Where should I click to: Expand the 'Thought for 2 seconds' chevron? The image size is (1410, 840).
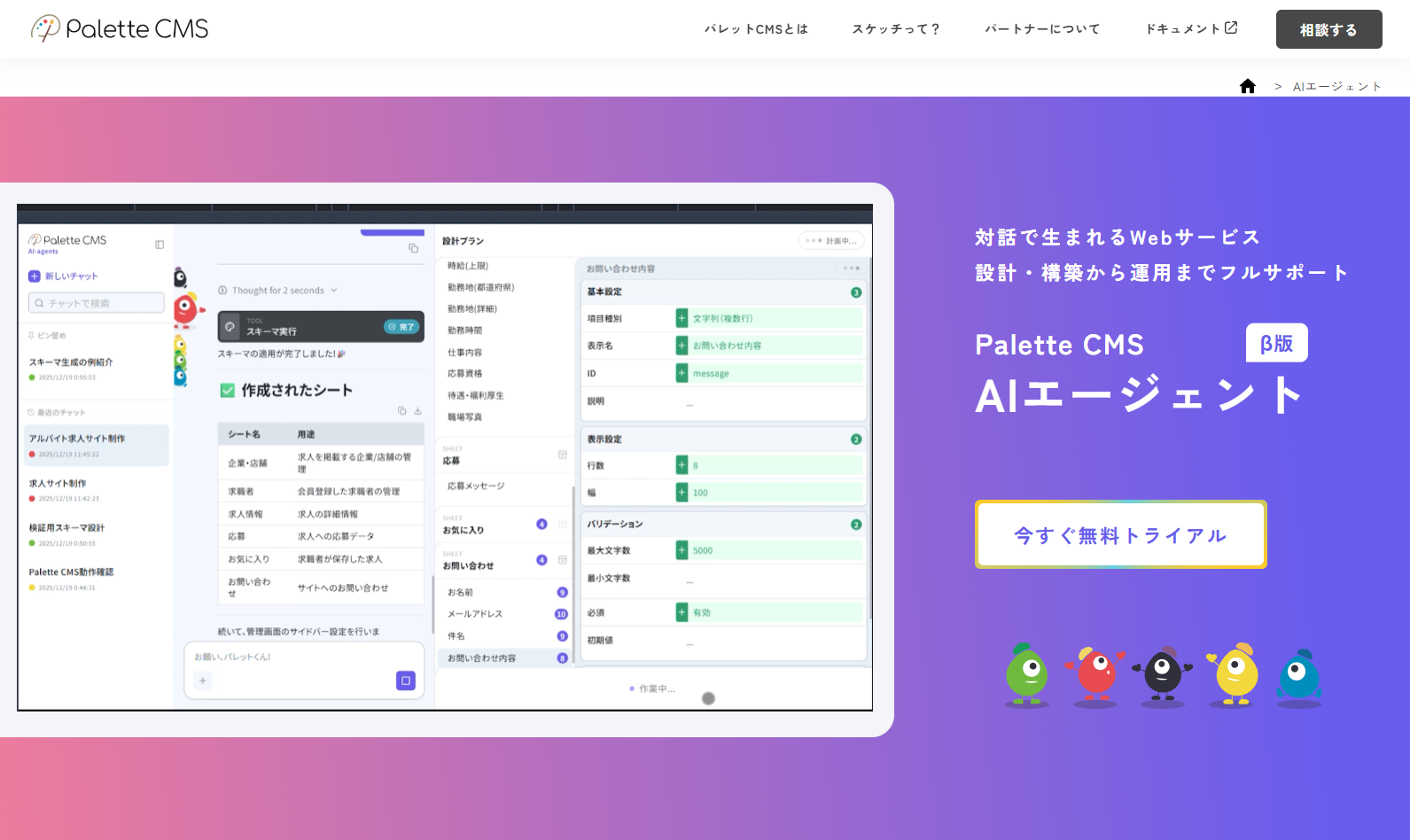(x=334, y=291)
